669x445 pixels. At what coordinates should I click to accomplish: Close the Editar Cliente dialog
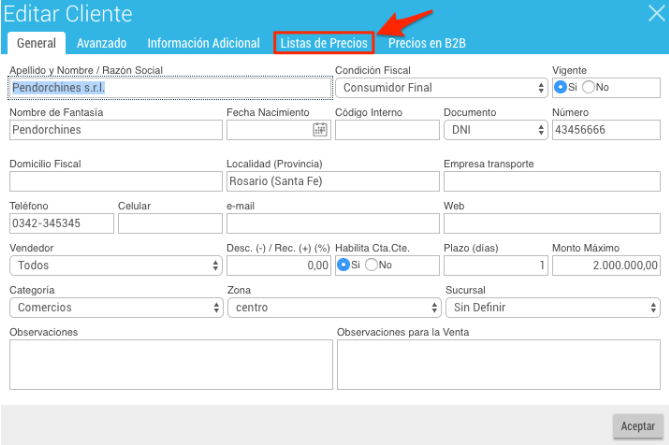[x=657, y=13]
